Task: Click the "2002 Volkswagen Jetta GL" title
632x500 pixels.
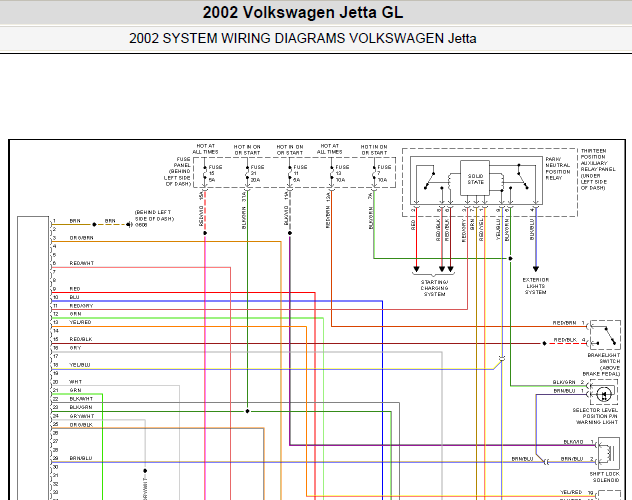Action: click(303, 12)
